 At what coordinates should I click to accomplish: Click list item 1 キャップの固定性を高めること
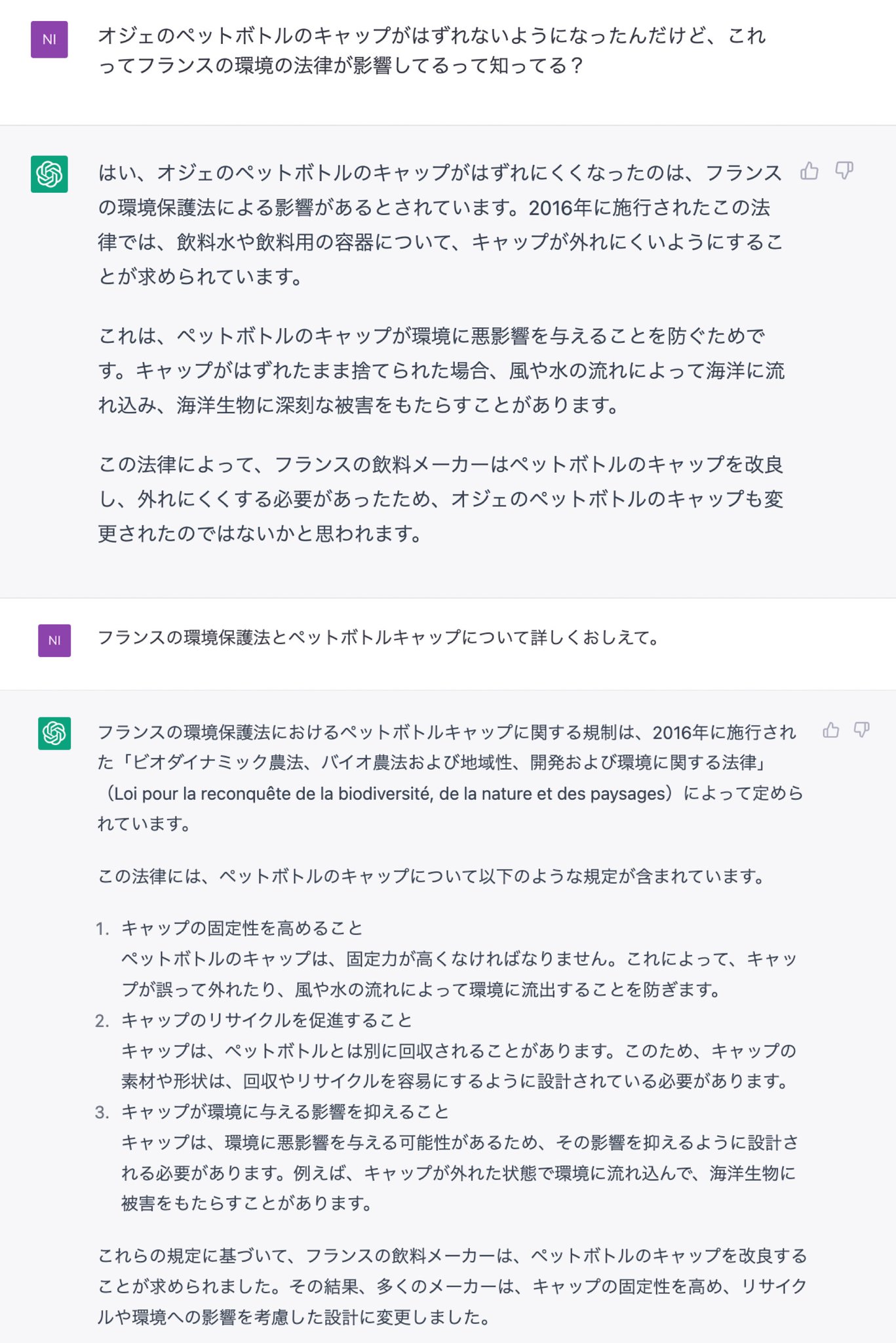pyautogui.click(x=242, y=928)
